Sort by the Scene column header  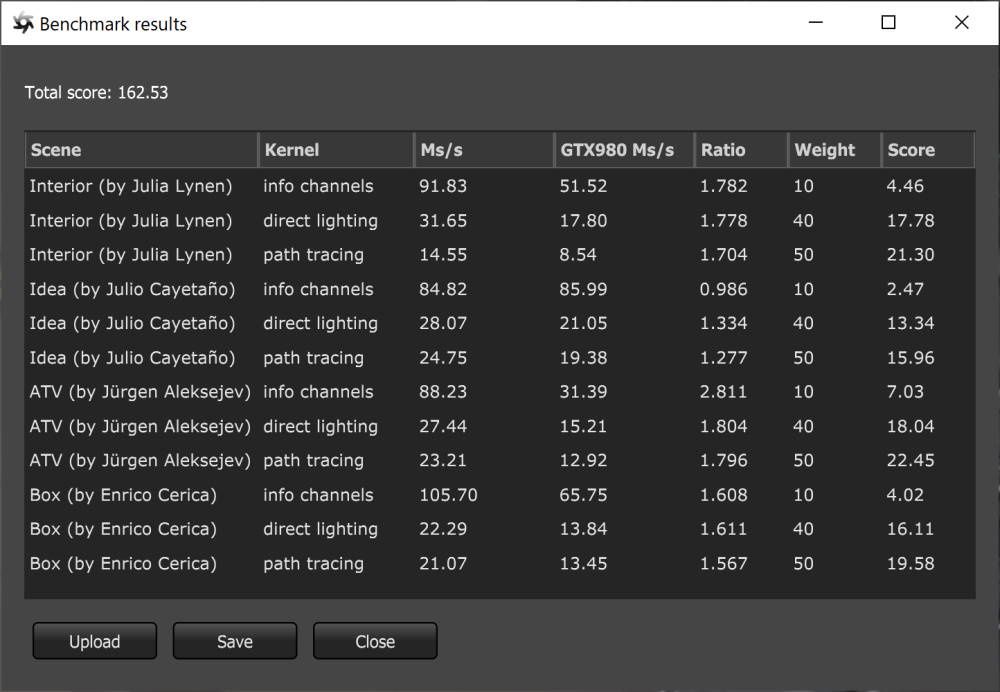tap(142, 150)
